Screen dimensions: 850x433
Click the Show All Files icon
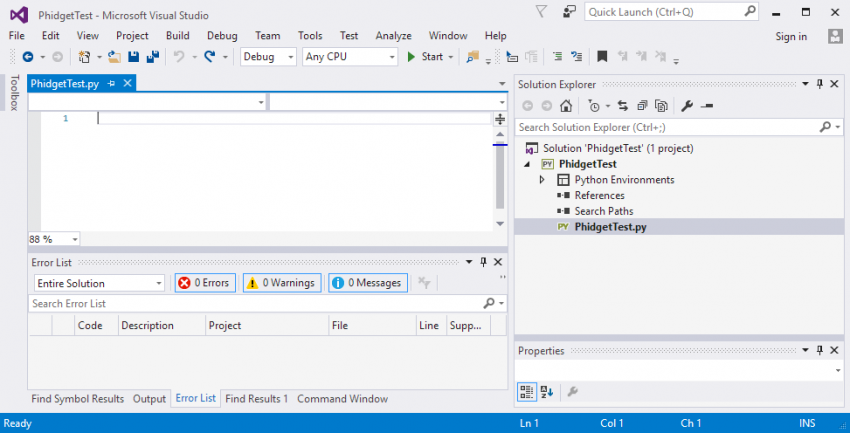point(661,106)
